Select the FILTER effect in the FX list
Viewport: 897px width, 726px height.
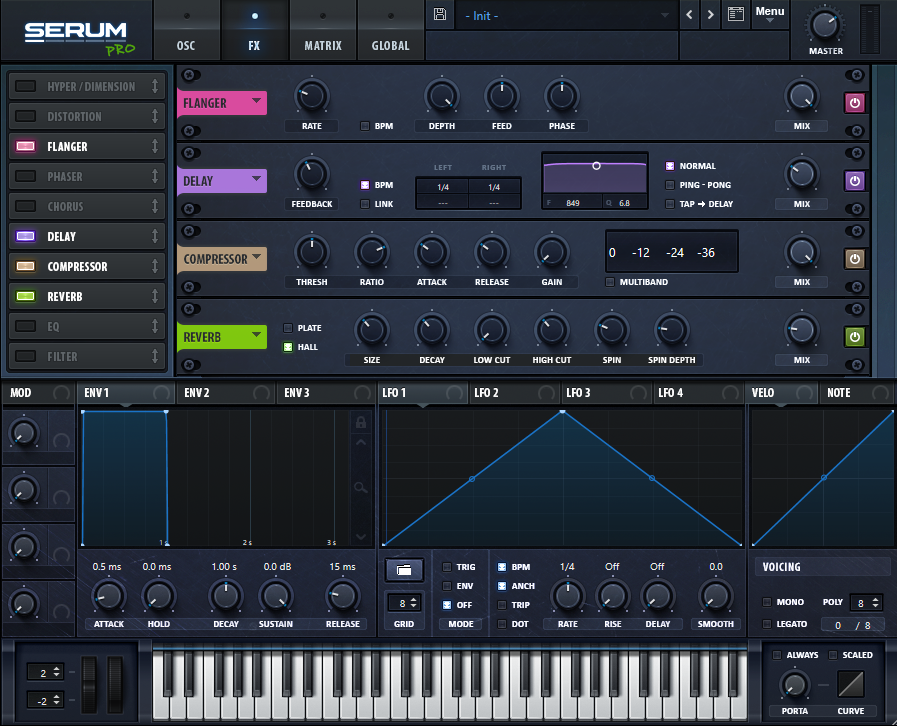point(87,356)
